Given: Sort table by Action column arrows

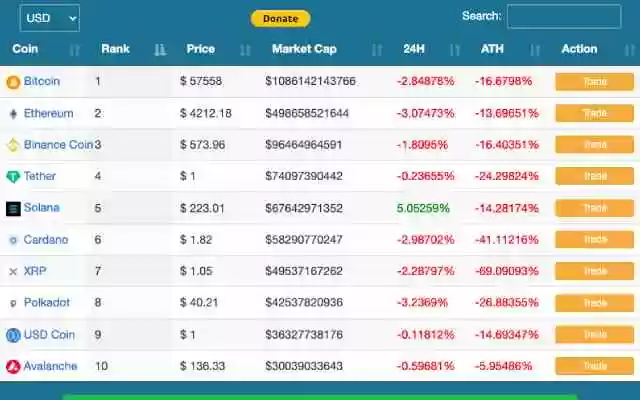Looking at the screenshot, I should [x=630, y=50].
